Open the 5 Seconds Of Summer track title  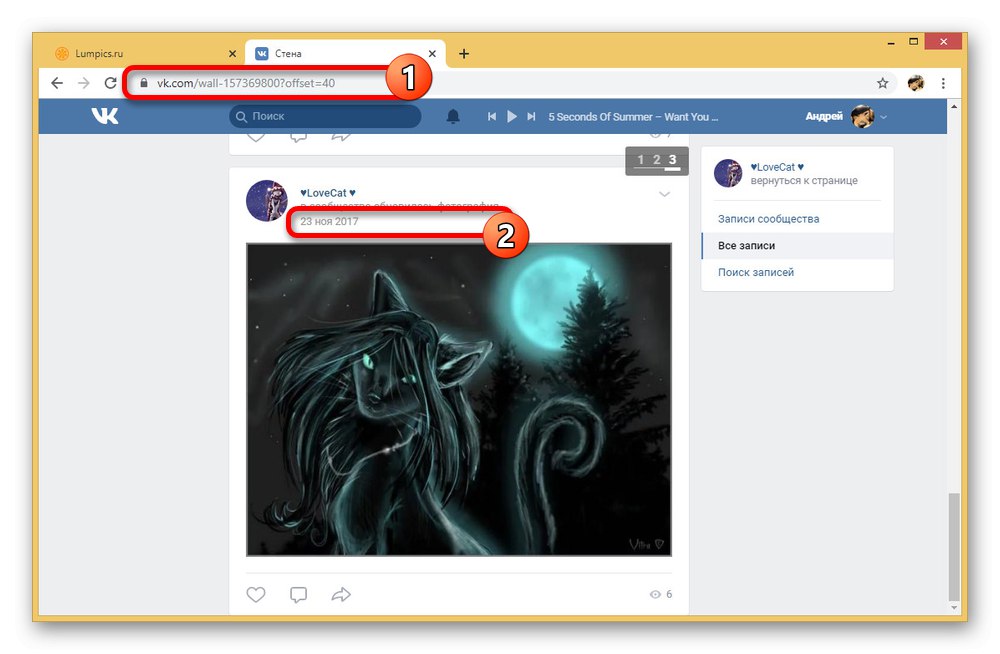633,117
